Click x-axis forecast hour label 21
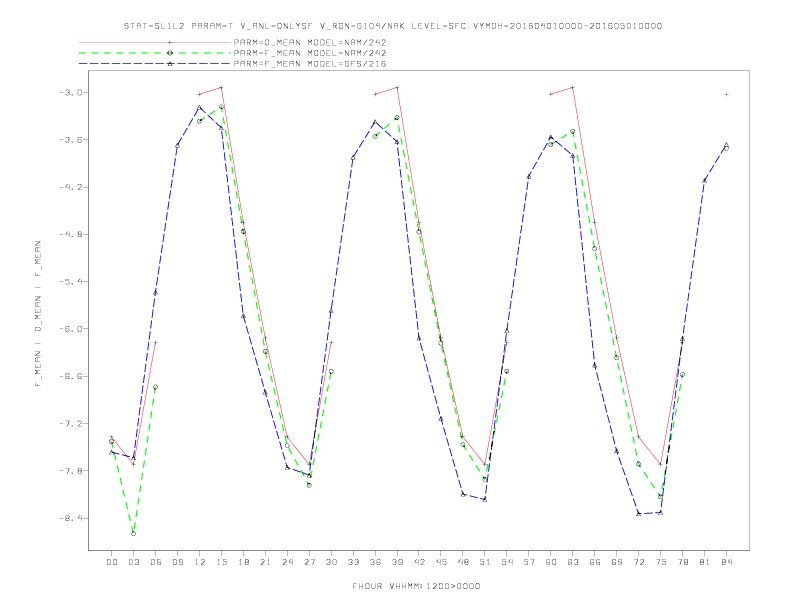This screenshot has height=612, width=792. (265, 562)
